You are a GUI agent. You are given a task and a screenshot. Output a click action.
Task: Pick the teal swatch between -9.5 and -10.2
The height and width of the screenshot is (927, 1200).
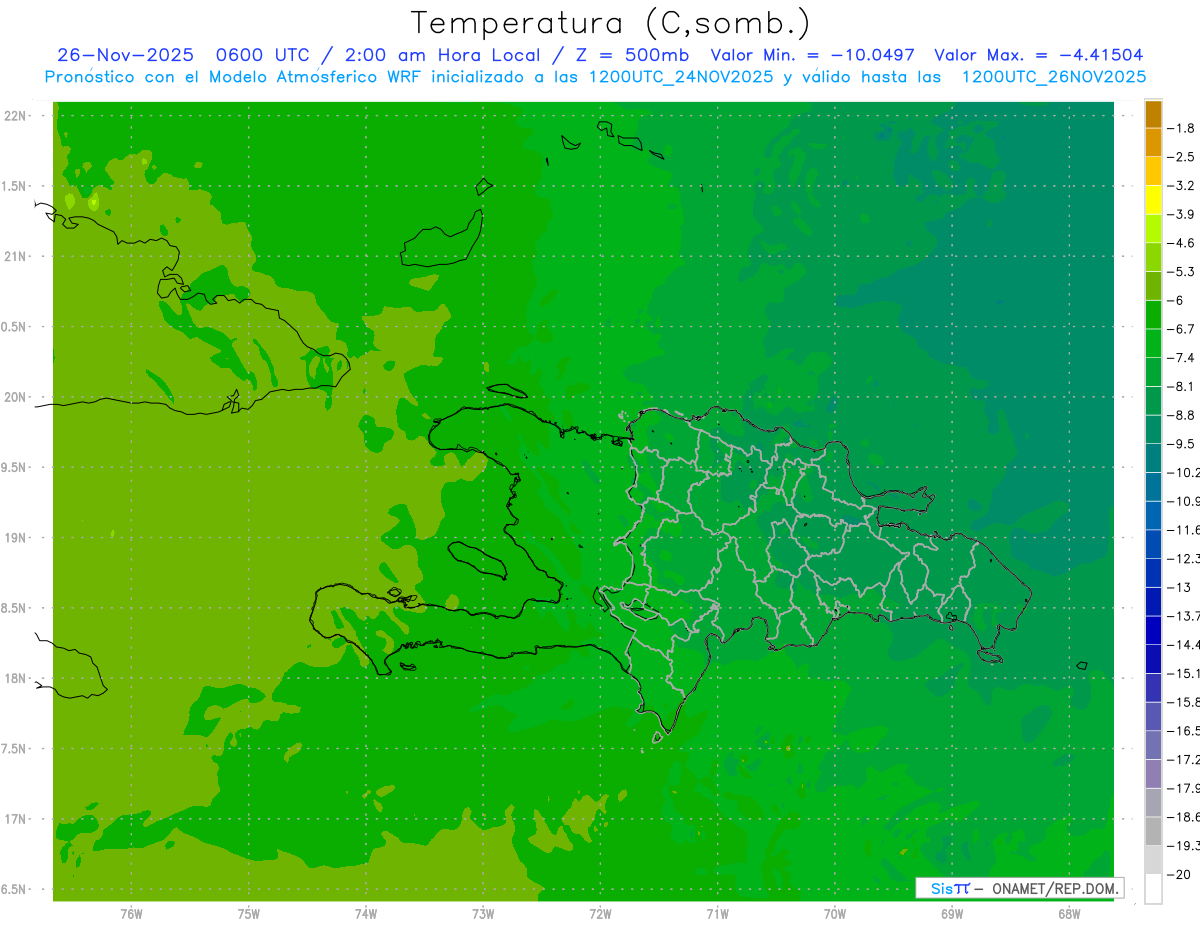(x=1153, y=458)
